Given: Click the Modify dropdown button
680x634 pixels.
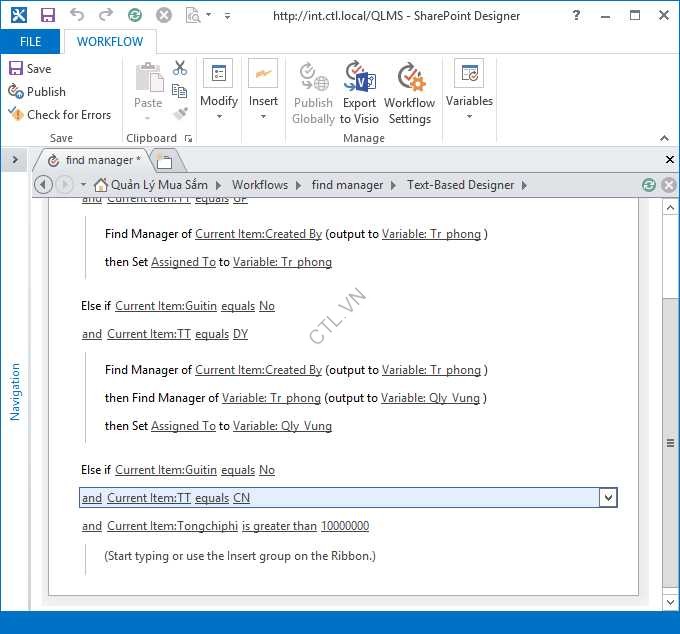Looking at the screenshot, I should point(218,92).
